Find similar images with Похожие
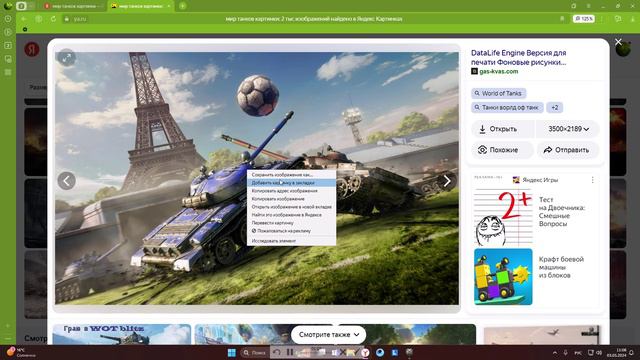Viewport: 640px width, 360px height. [x=503, y=150]
